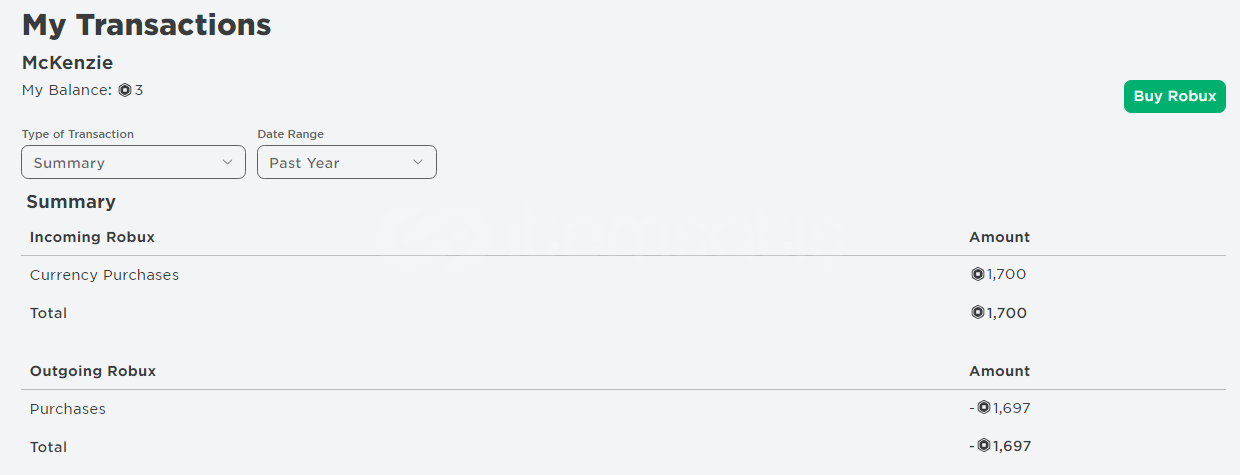
Task: Click the Robux icon beside My Balance
Action: point(125,90)
